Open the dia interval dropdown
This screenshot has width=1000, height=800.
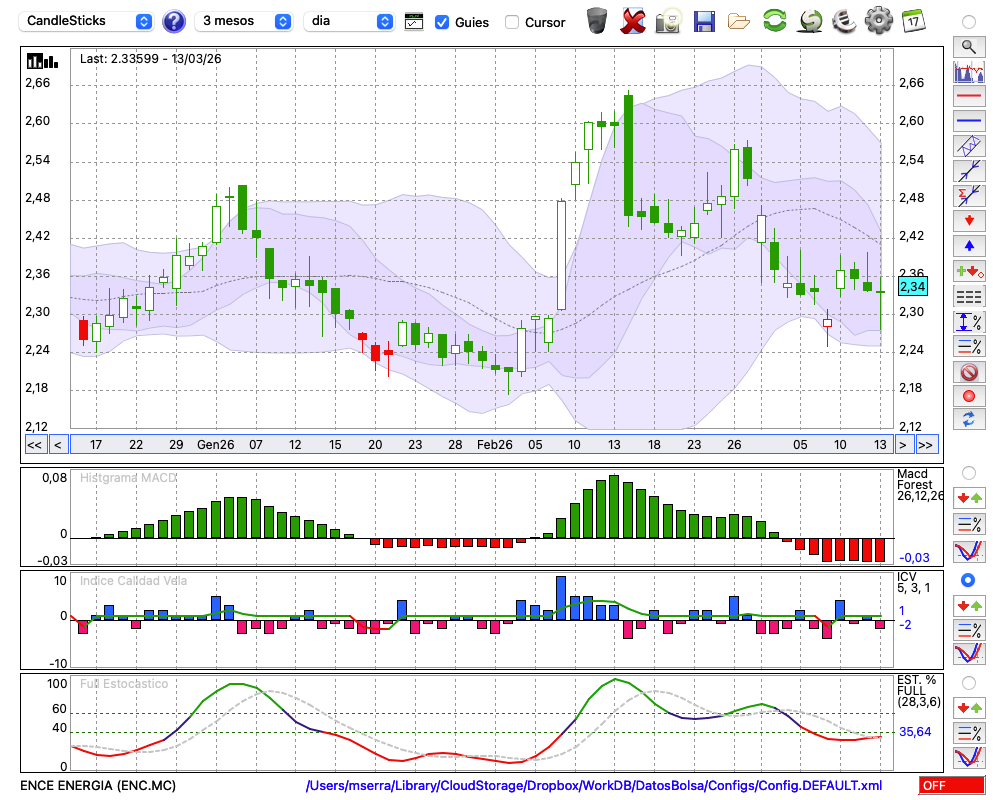[x=350, y=21]
